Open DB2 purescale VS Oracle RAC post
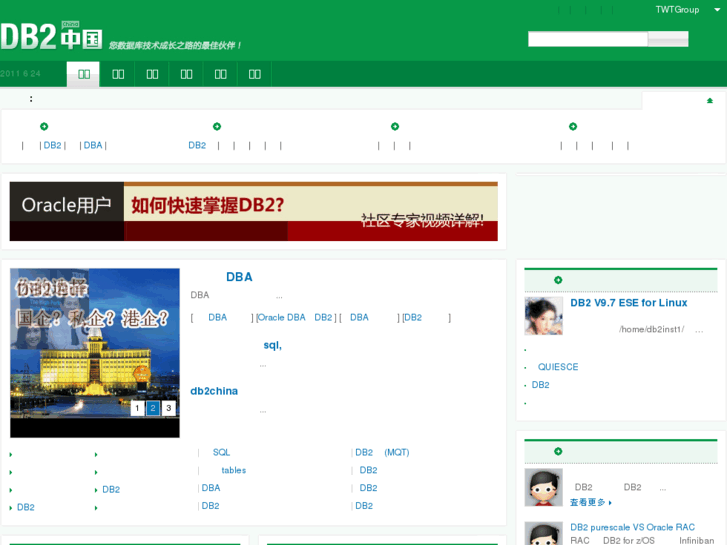The width and height of the screenshot is (727, 545). (632, 527)
